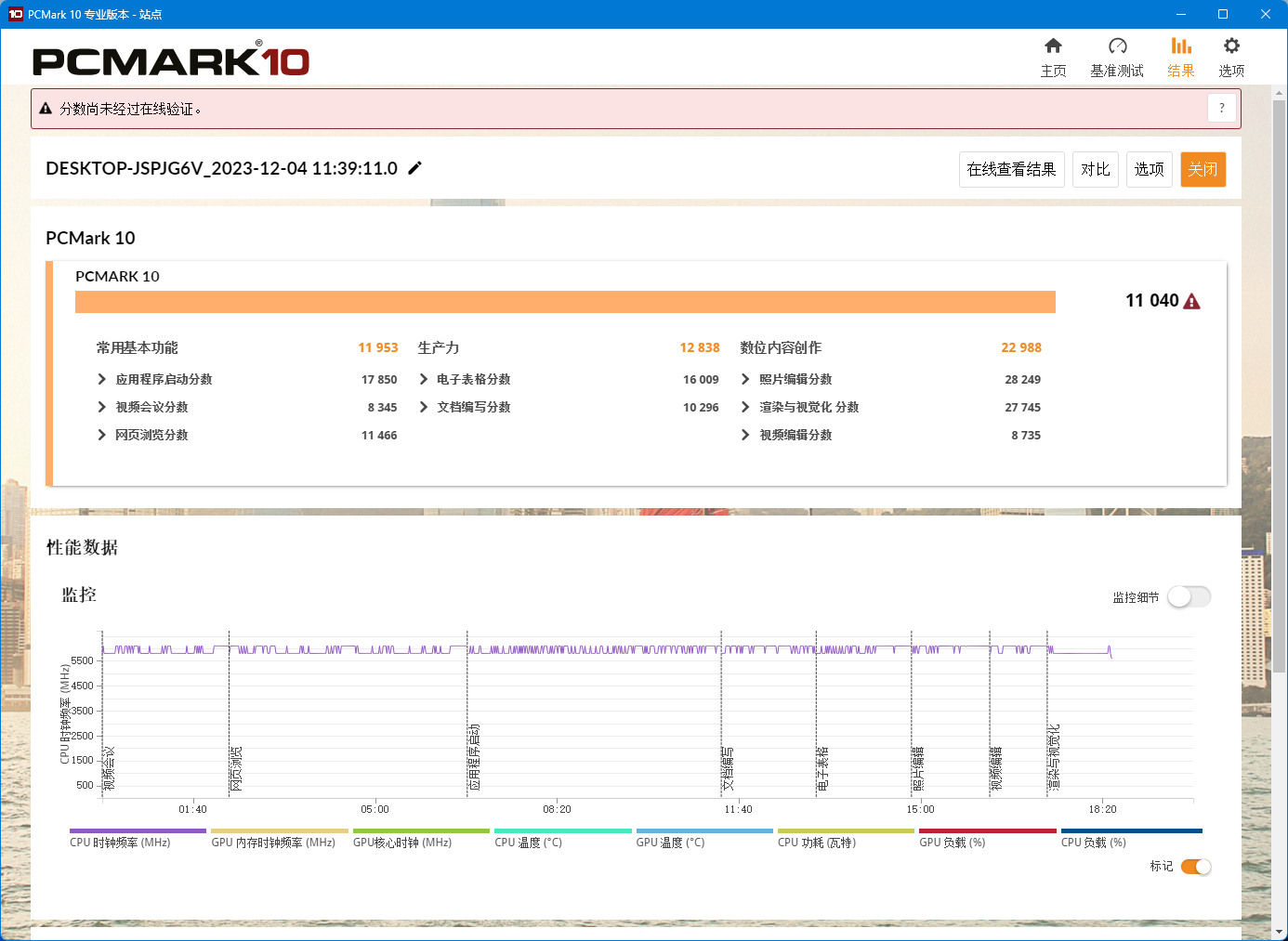The height and width of the screenshot is (941, 1288).
Task: Open the 基准测试 gauge icon
Action: click(1117, 46)
